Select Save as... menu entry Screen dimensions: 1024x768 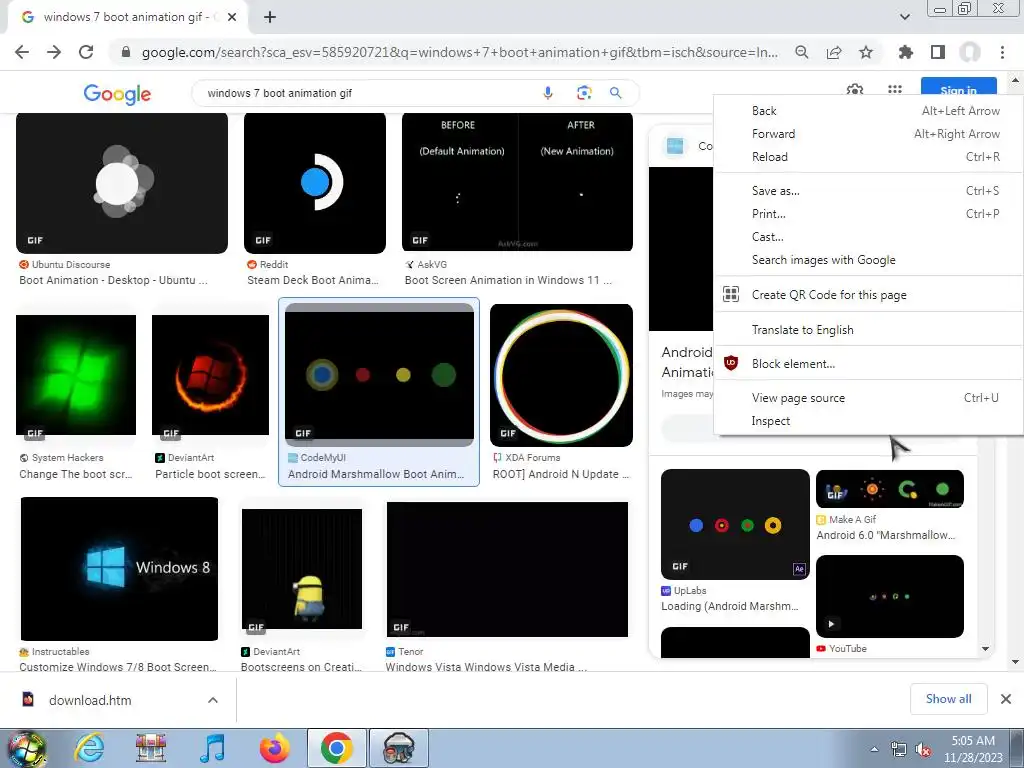coord(869,191)
